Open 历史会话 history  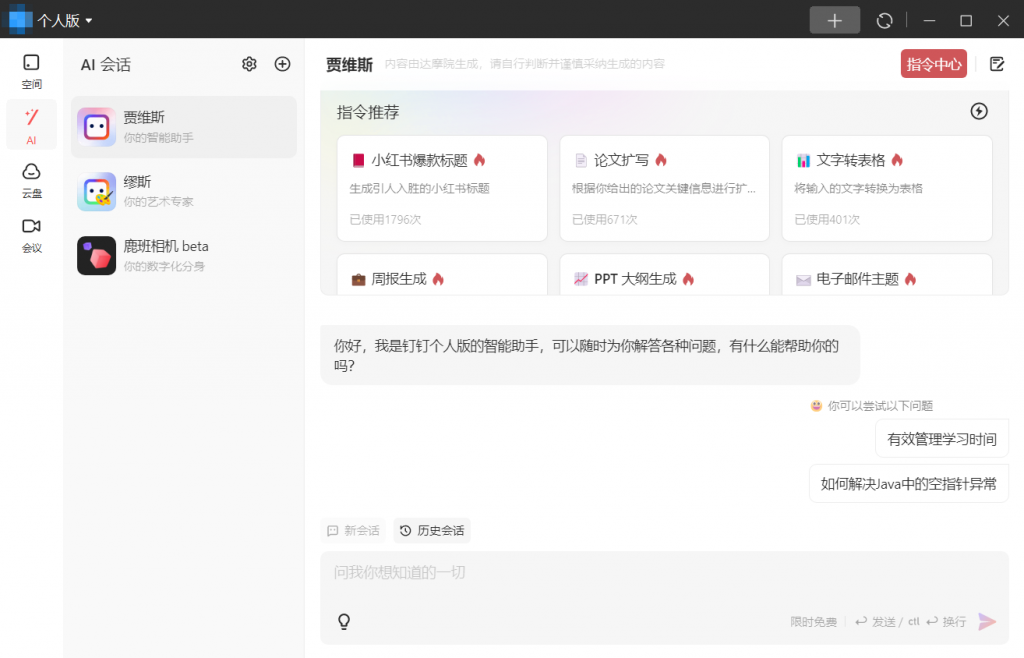[x=432, y=531]
